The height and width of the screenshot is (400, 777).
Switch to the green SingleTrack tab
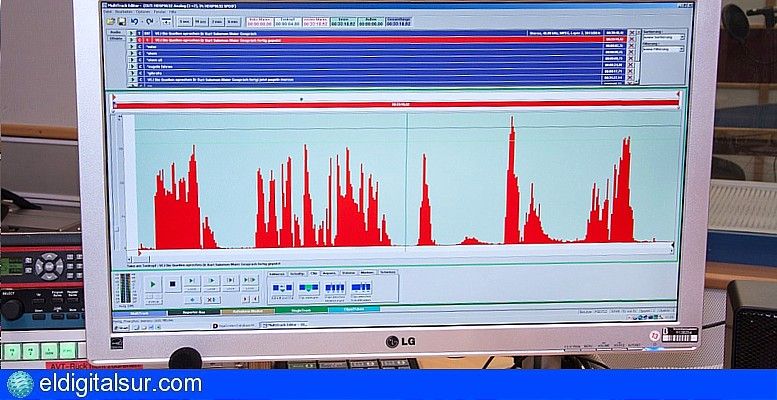click(301, 310)
